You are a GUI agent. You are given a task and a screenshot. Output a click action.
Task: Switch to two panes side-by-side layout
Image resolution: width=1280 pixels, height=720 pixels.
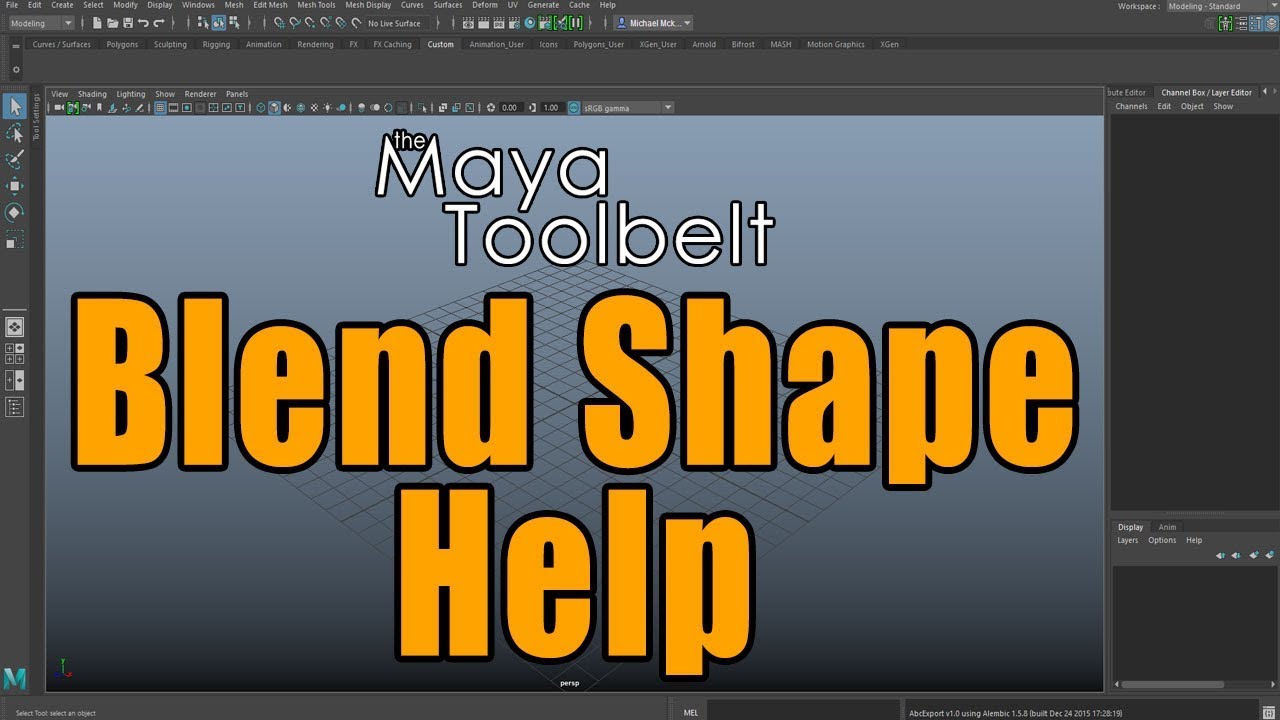[x=15, y=380]
